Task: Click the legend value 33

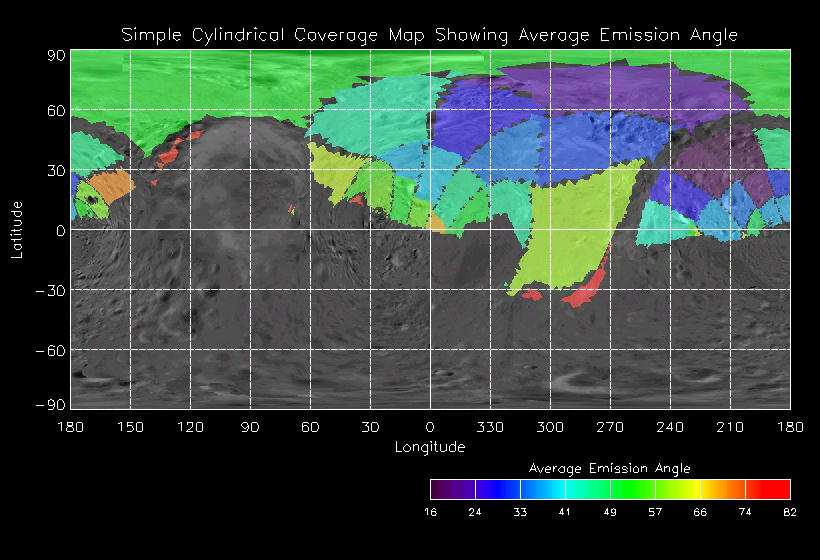Action: (x=520, y=512)
